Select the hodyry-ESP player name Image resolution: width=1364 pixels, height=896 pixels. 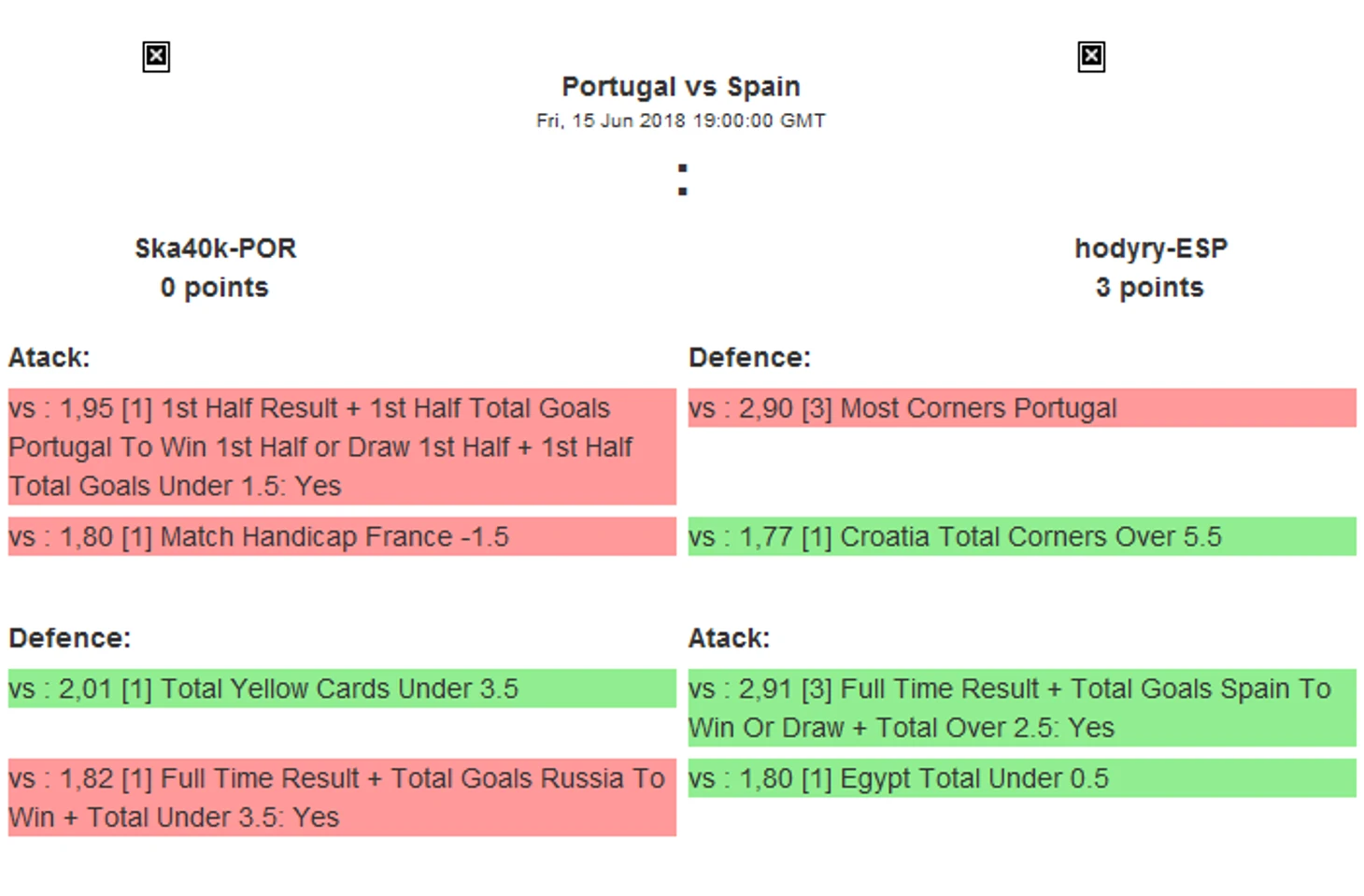point(1150,249)
